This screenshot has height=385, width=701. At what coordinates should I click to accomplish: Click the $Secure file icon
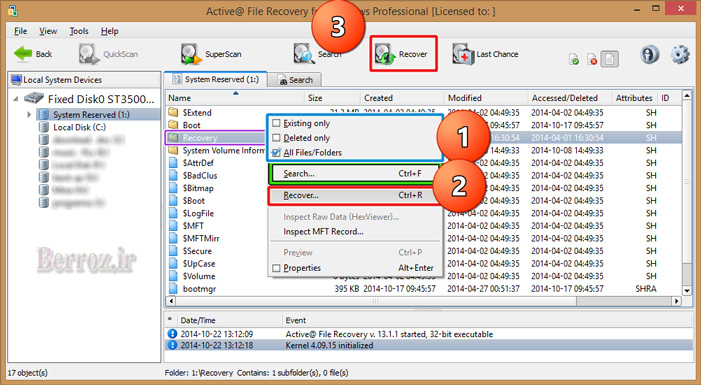pos(173,251)
